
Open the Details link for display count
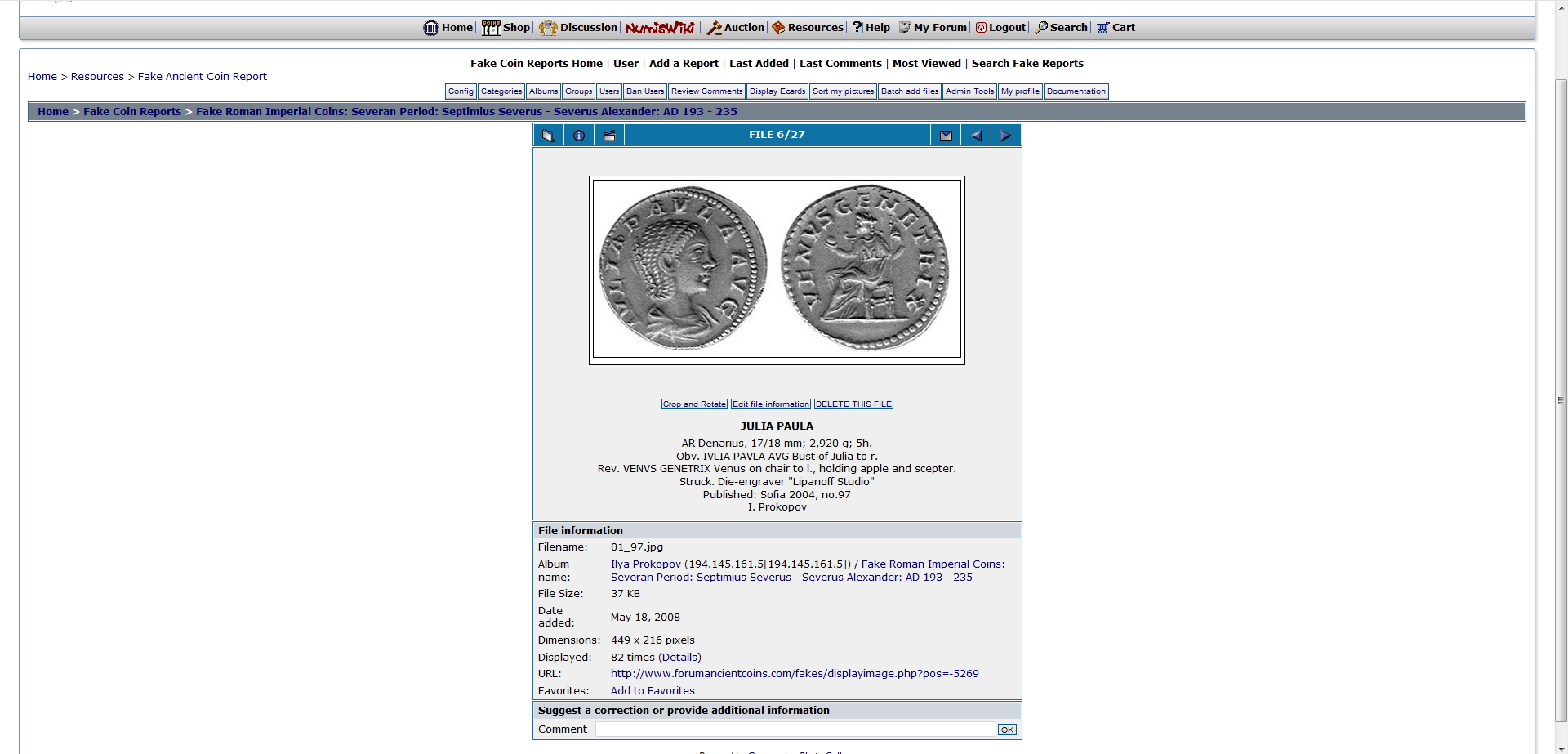[x=679, y=658]
